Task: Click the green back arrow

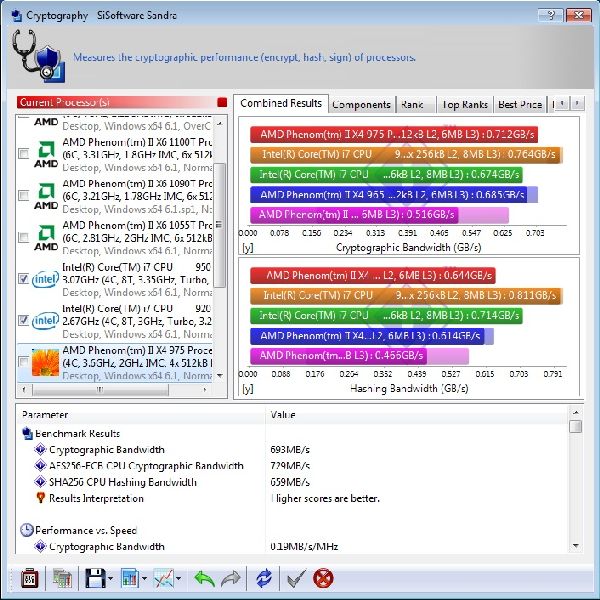Action: [204, 578]
